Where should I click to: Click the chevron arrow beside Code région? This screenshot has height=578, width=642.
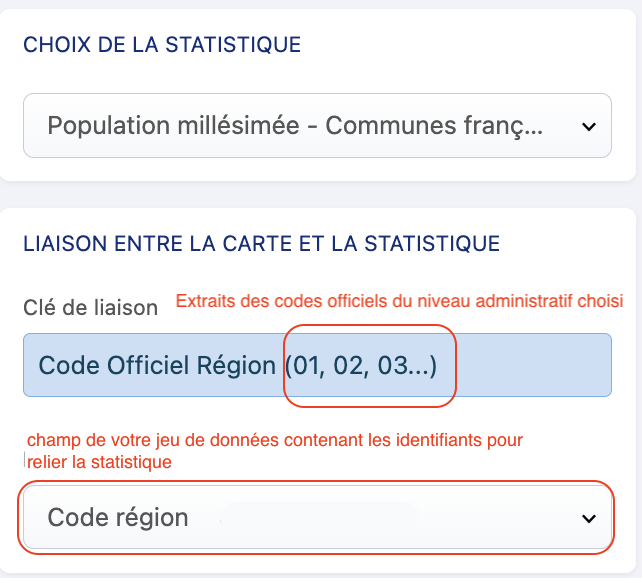point(587,518)
